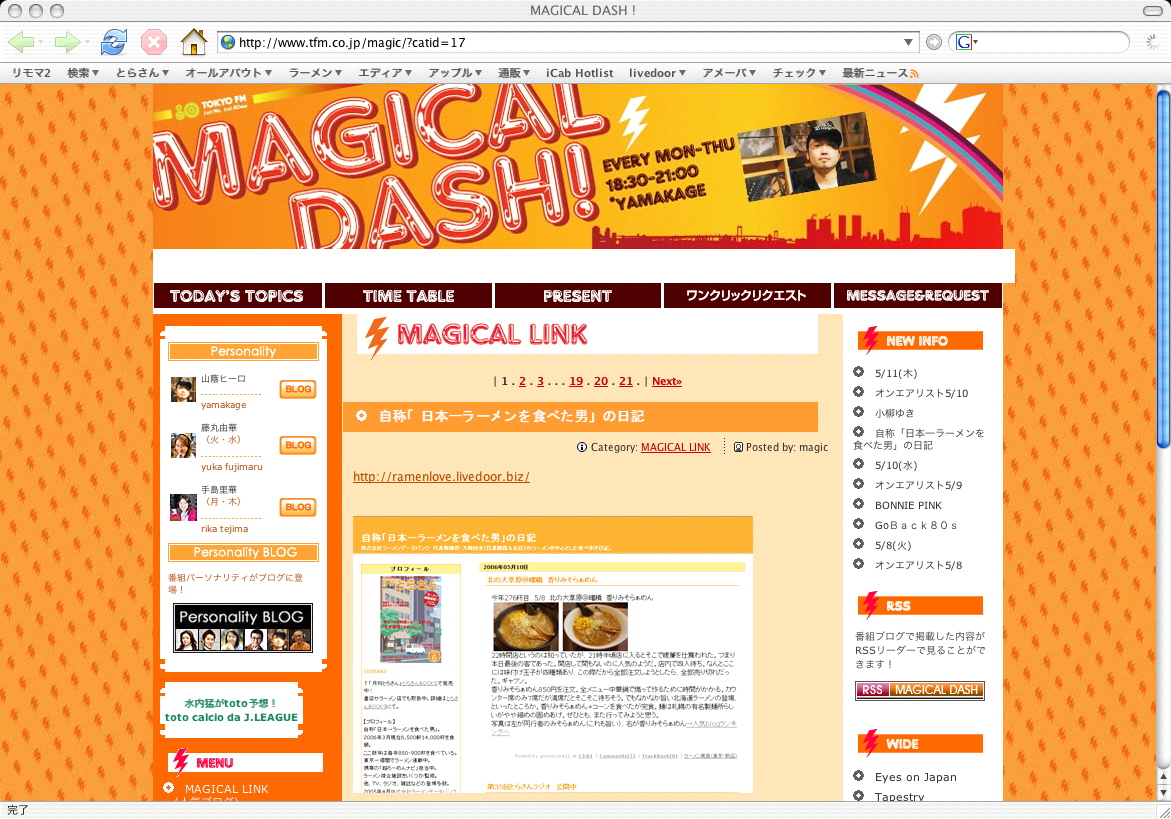Reload the page with the blue refresh icon

[114, 42]
